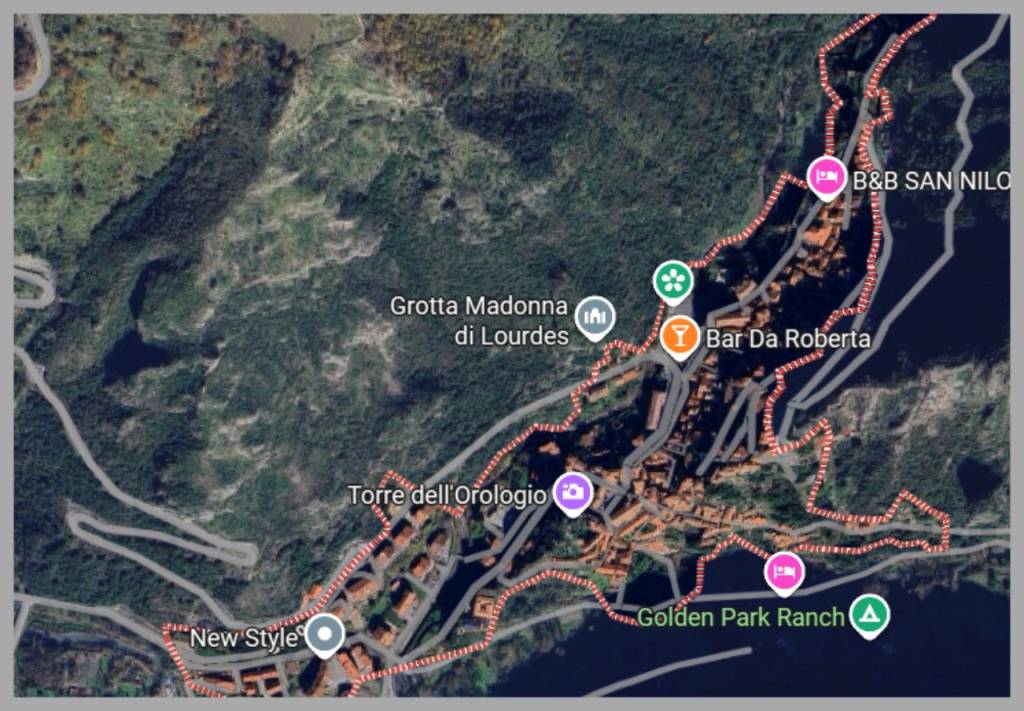Open Grotta Madonna di Lourdes shrine marker
This screenshot has width=1024, height=711.
[x=595, y=317]
